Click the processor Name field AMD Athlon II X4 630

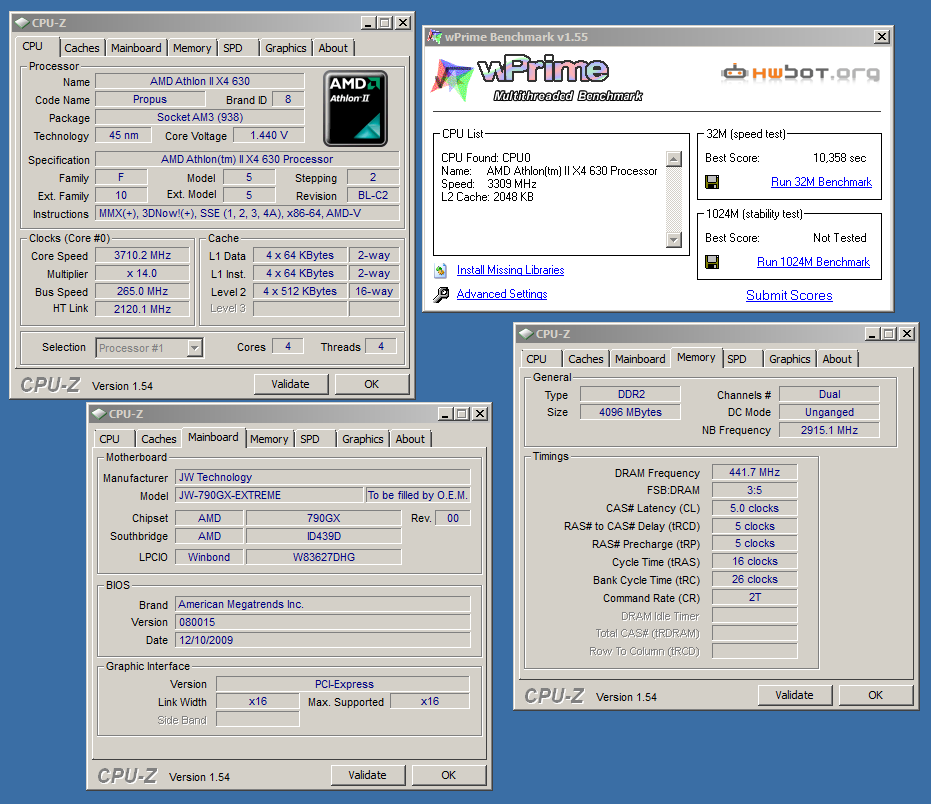pos(200,81)
